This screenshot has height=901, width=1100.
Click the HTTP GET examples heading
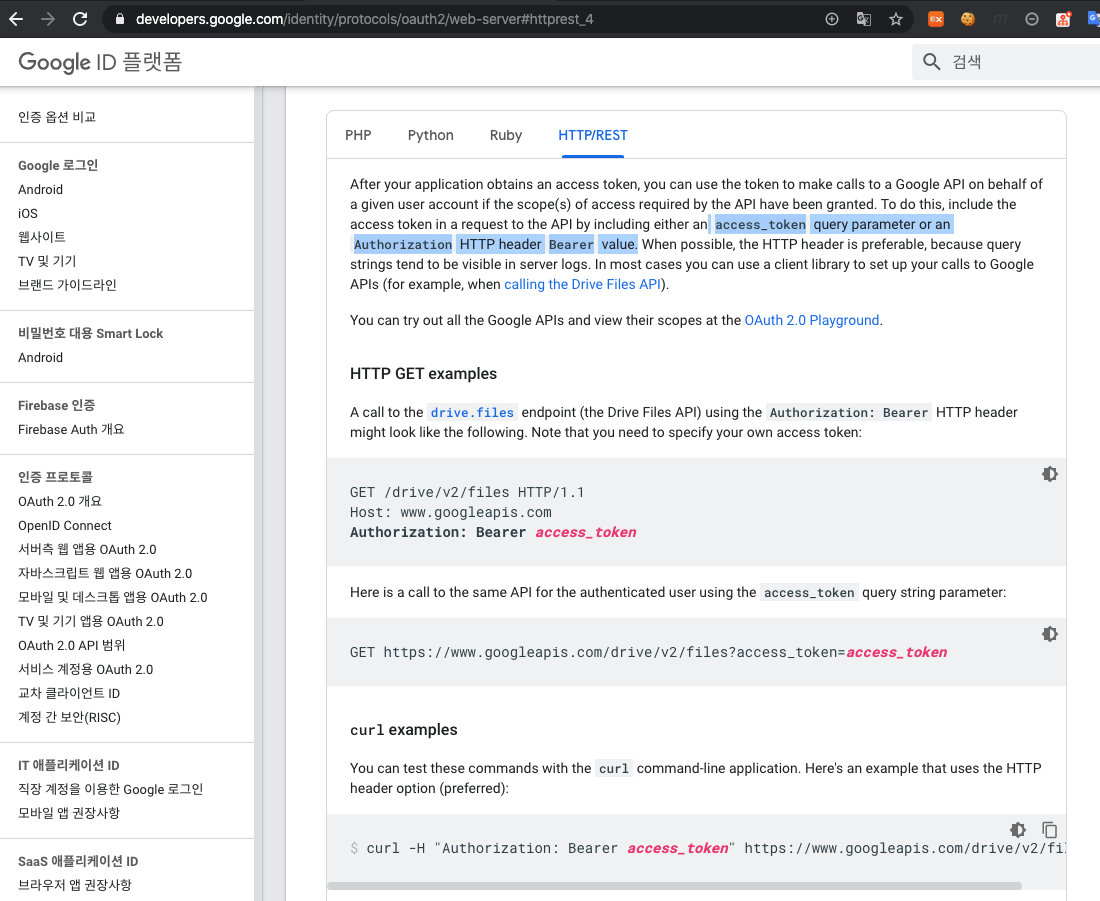click(x=423, y=373)
